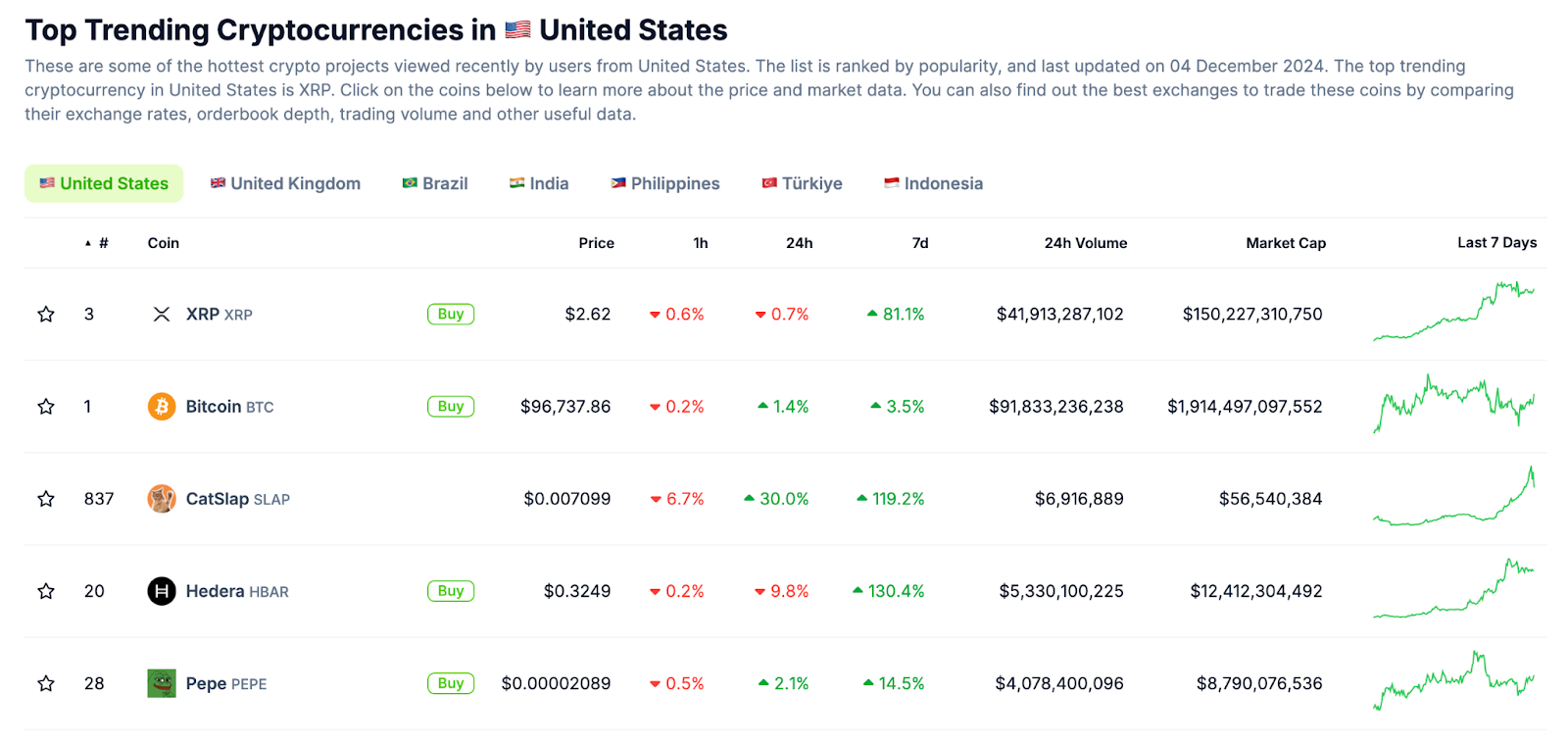This screenshot has width=1568, height=742.
Task: Click the Pepe frog coin icon
Action: click(x=162, y=683)
